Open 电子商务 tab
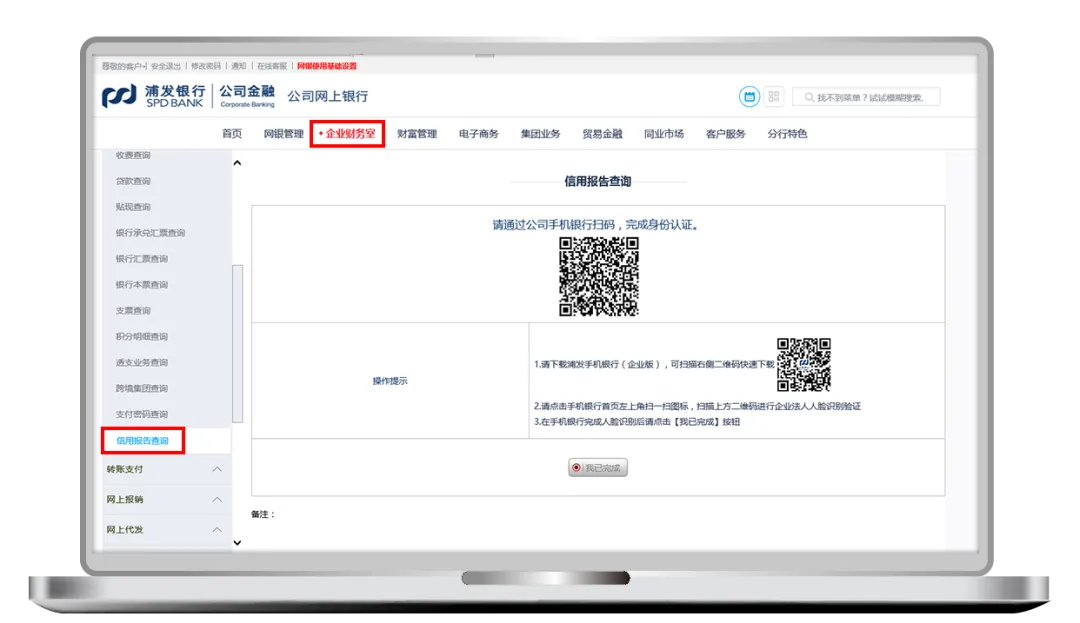Image resolution: width=1080 pixels, height=623 pixels. [479, 134]
